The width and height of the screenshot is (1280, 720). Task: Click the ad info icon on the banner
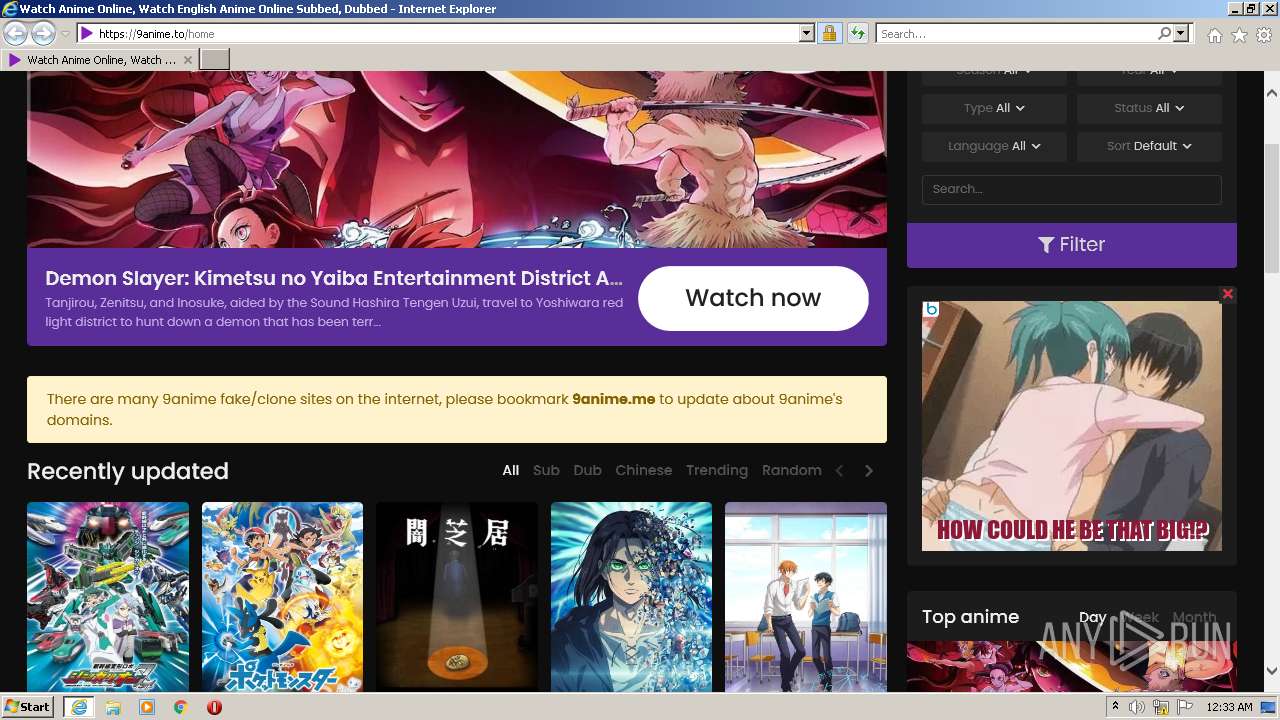click(x=931, y=309)
